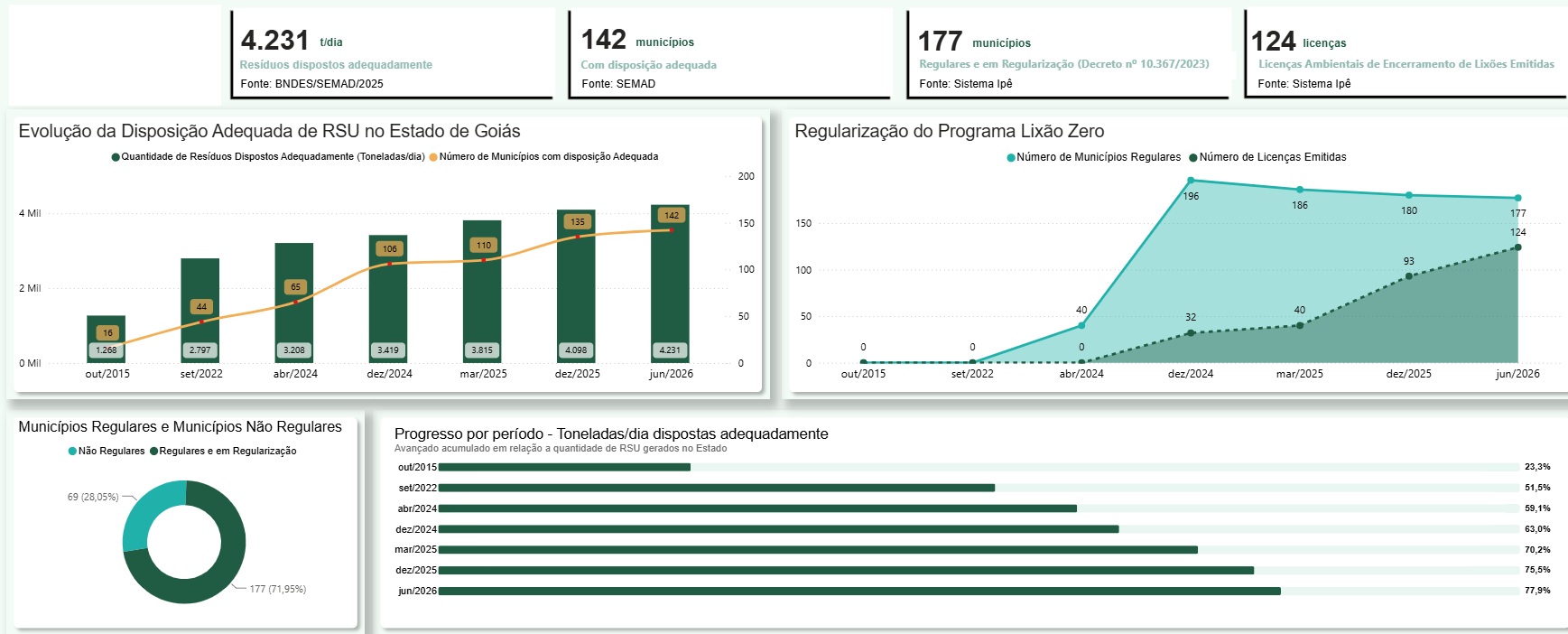Click the teal legend dot for Número de Municípios Regulares

[1011, 158]
